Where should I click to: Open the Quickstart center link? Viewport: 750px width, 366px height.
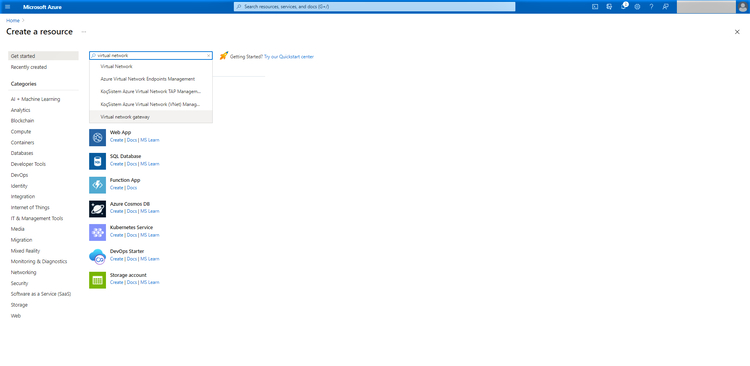point(289,56)
